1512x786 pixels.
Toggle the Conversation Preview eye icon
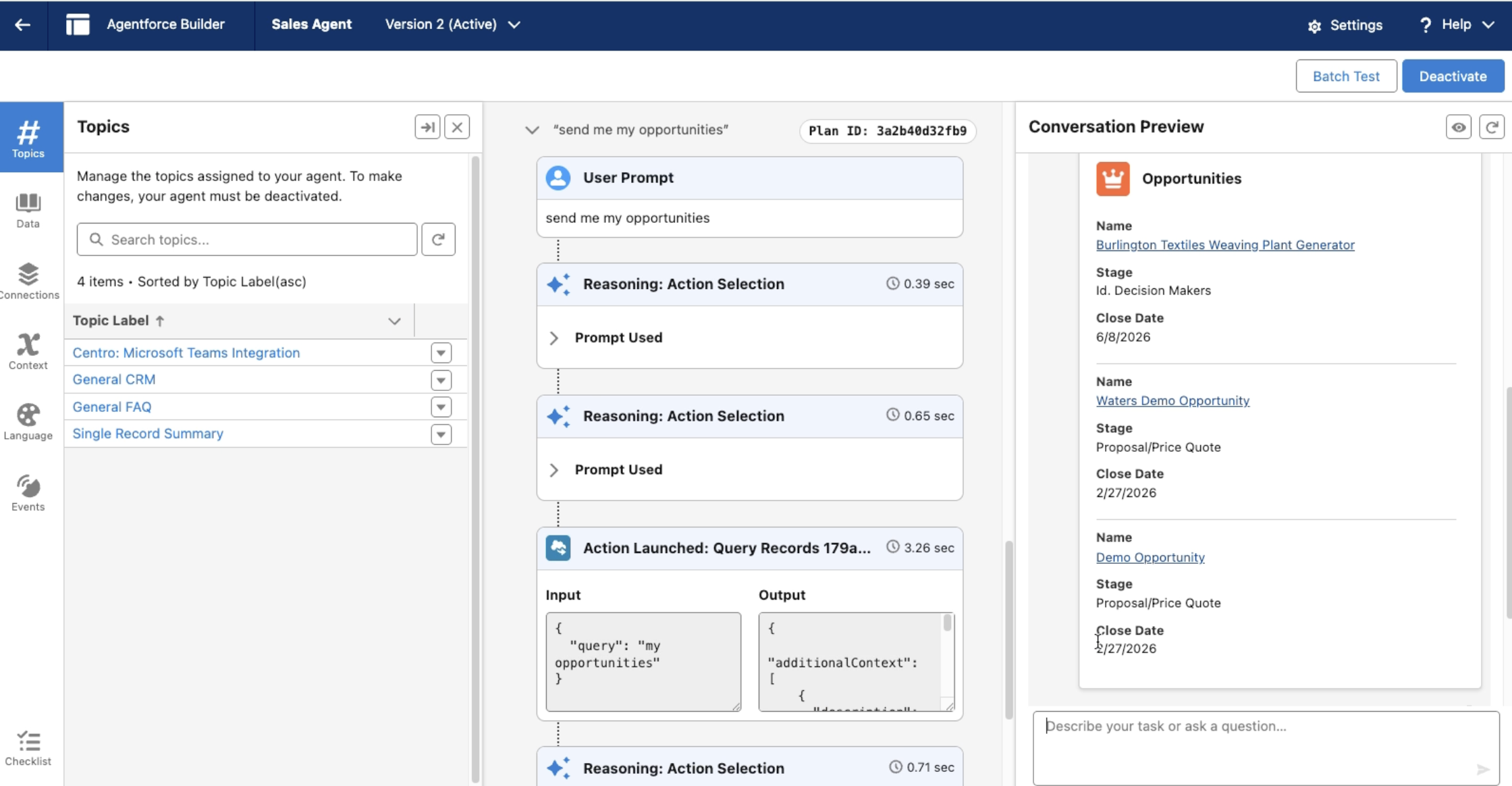(1458, 127)
